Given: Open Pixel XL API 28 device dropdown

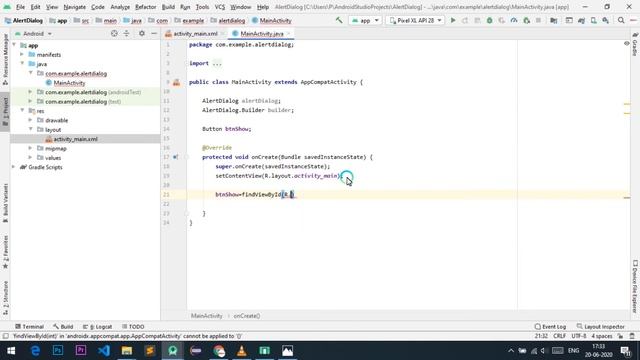Looking at the screenshot, I should click(x=415, y=20).
